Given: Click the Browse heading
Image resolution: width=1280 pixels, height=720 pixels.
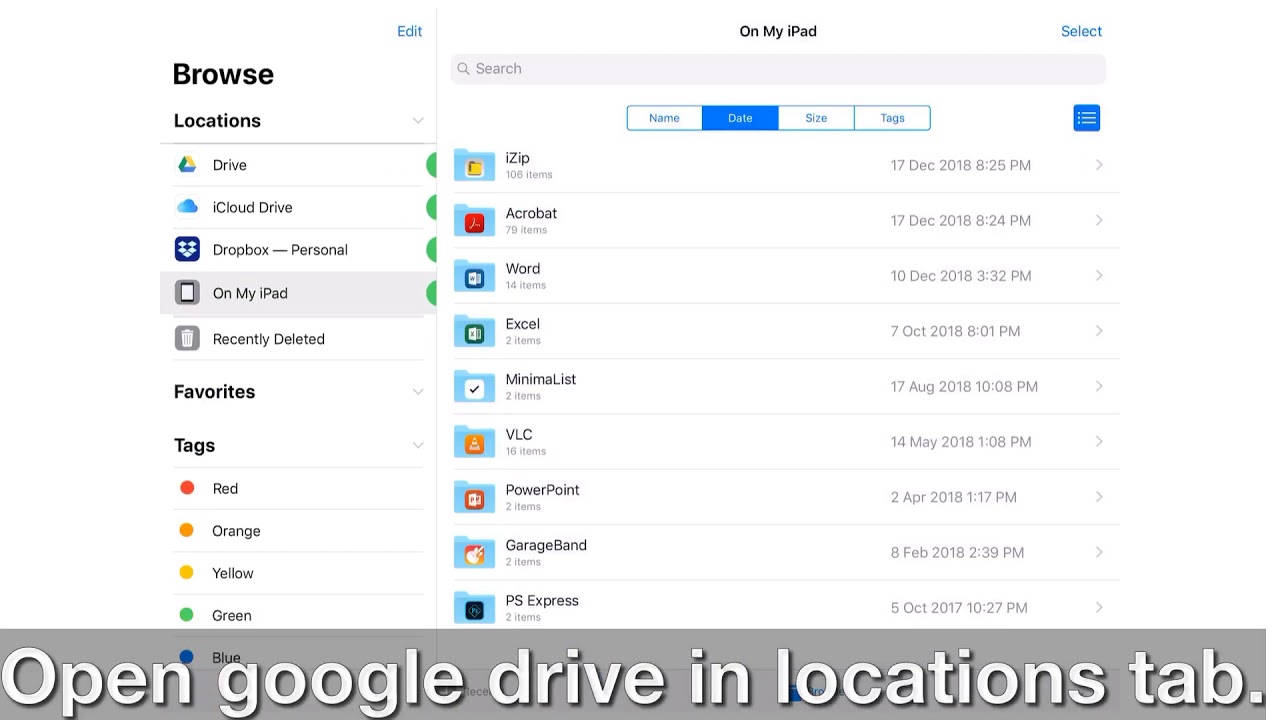Looking at the screenshot, I should pos(223,74).
